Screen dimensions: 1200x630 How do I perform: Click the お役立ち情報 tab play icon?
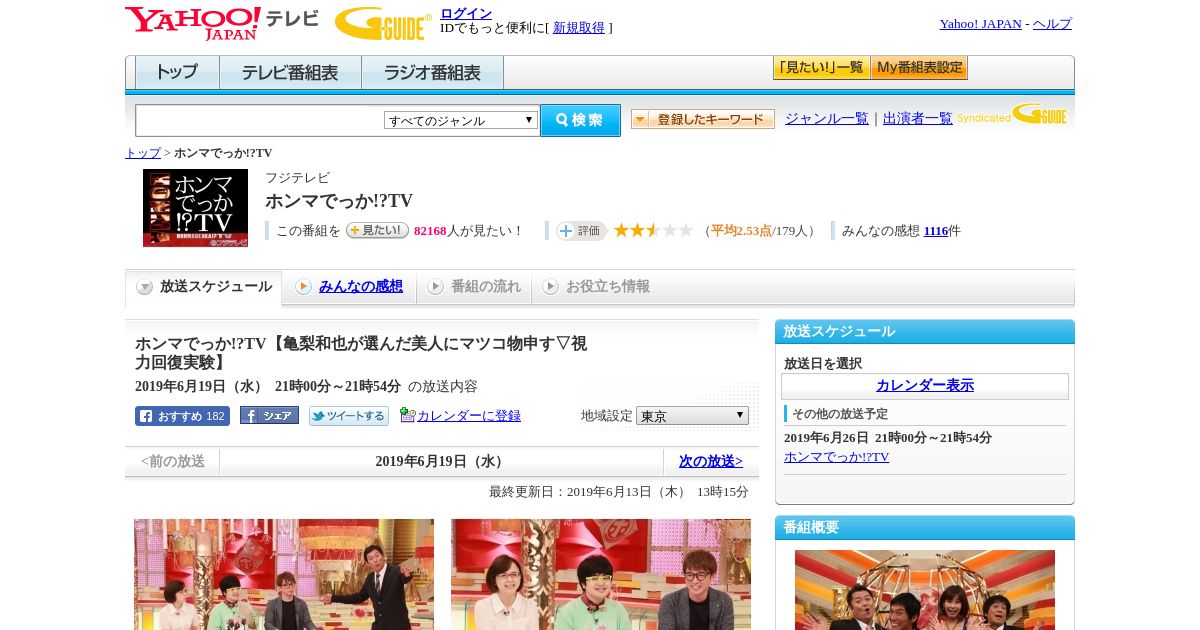[x=550, y=287]
